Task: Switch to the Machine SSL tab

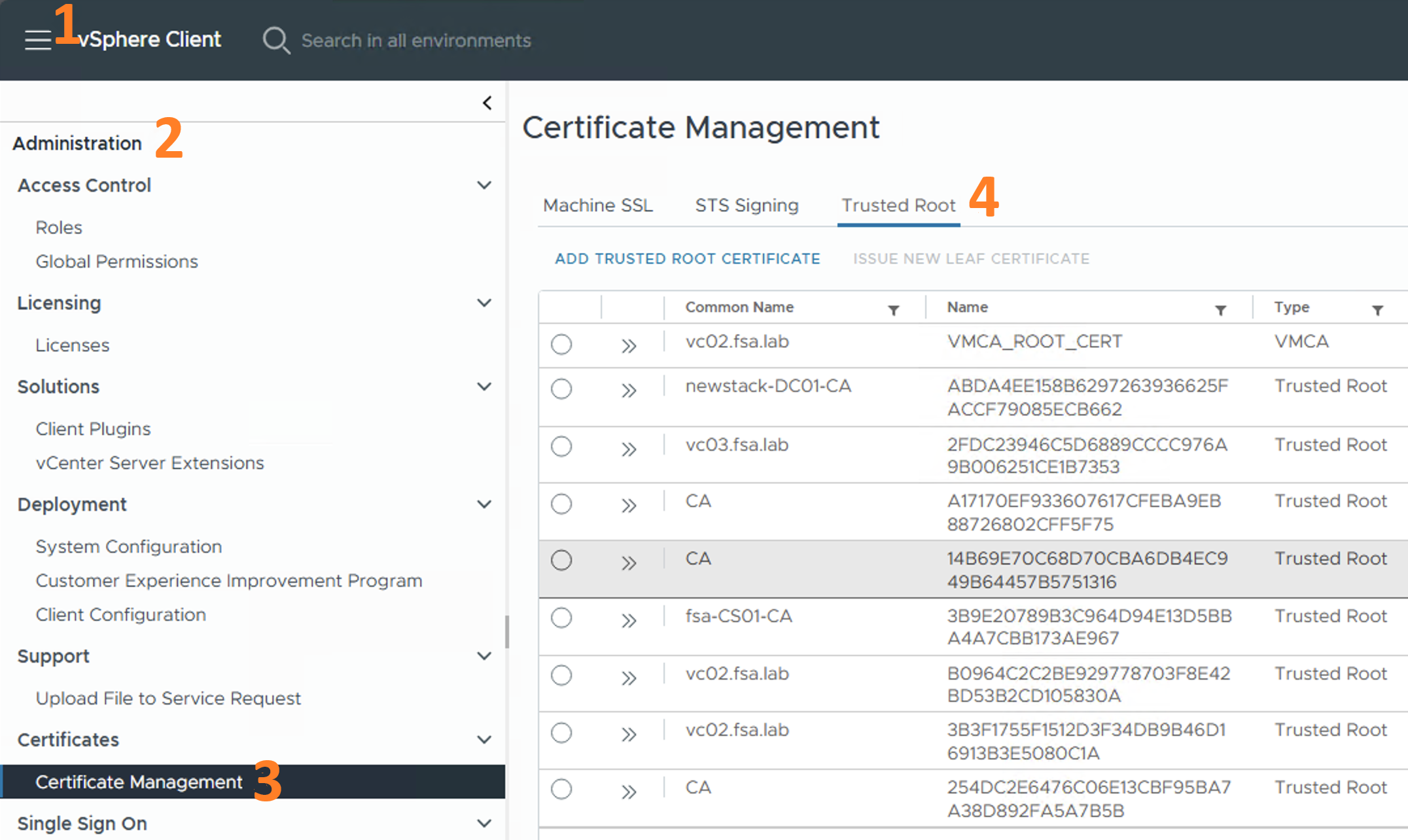Action: [x=597, y=205]
